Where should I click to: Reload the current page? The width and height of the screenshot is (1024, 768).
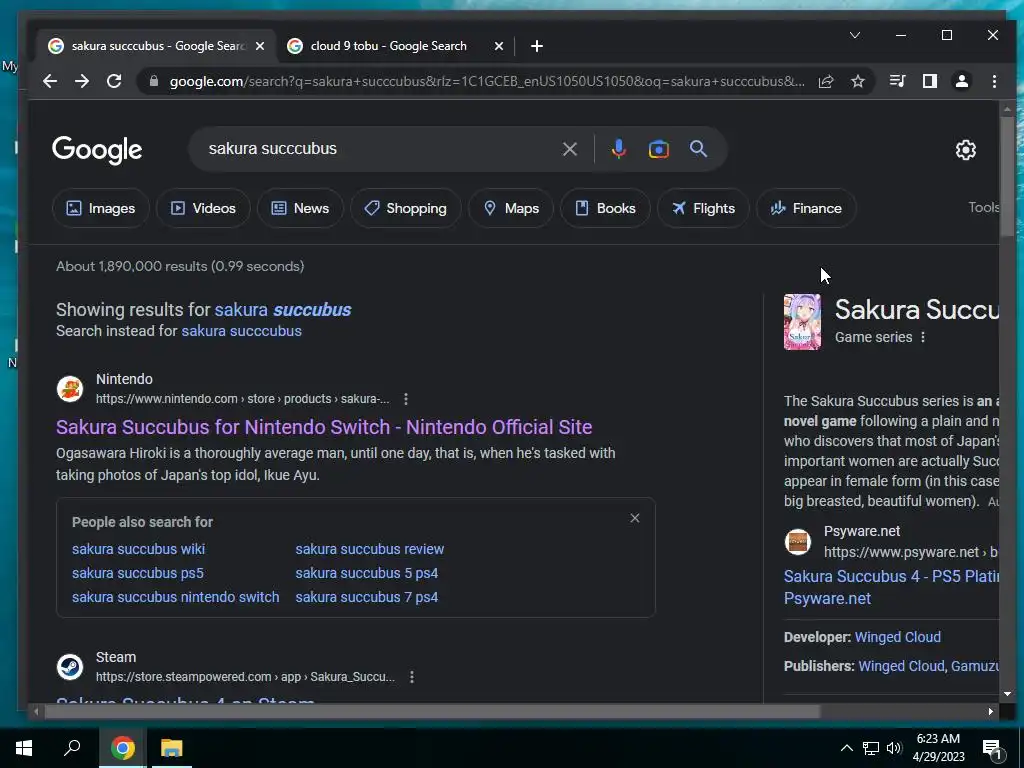(114, 81)
